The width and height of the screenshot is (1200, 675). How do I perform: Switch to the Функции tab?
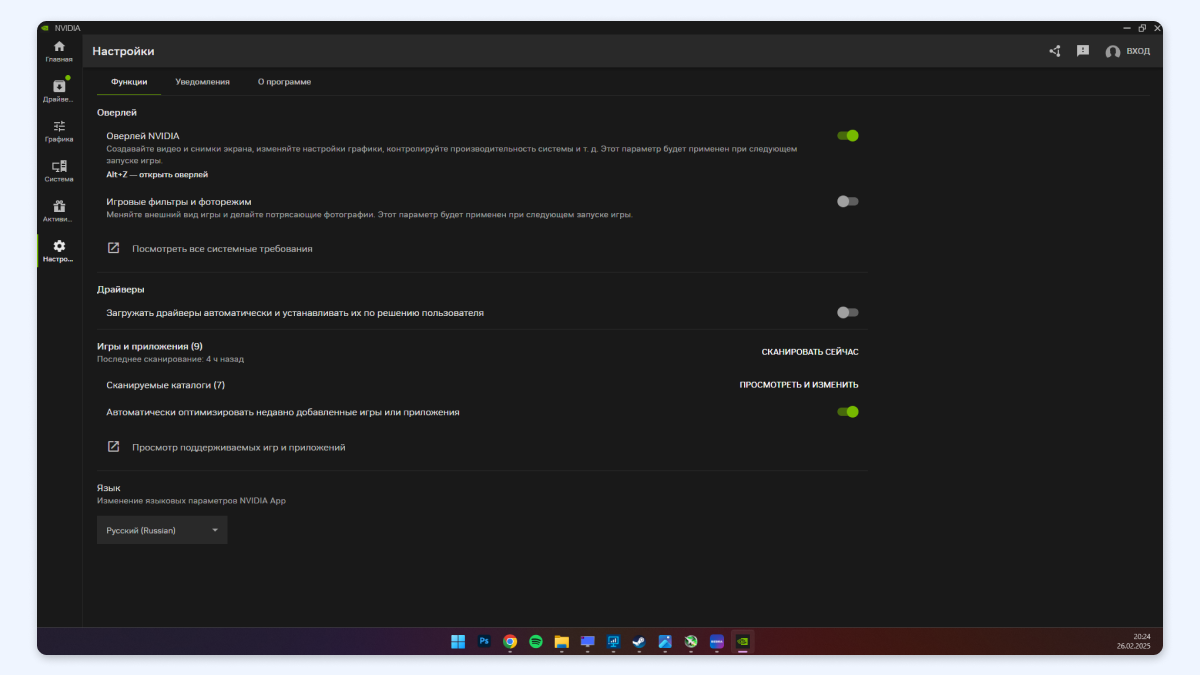click(x=129, y=82)
